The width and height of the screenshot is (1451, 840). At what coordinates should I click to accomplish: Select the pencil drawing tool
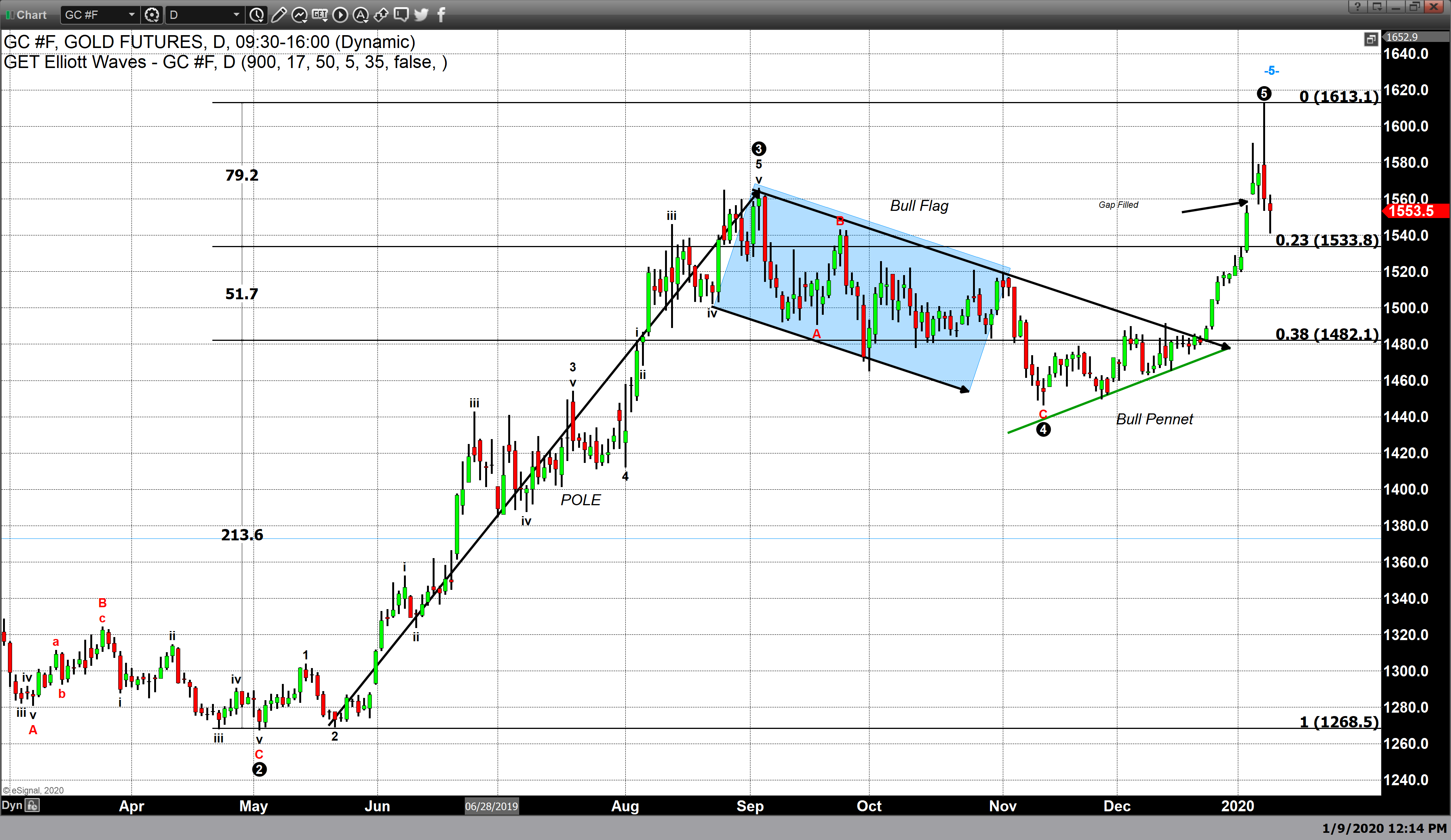tap(279, 15)
